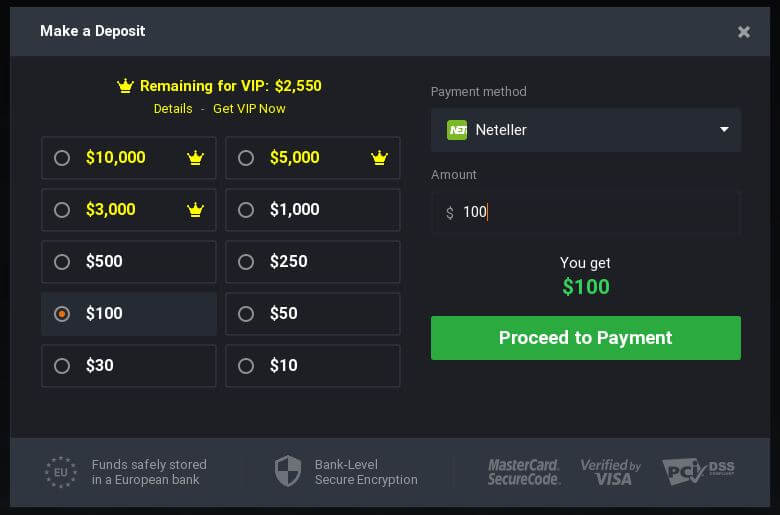Viewport: 780px width, 515px height.
Task: Click the crown icon in the $3,000 option
Action: pos(195,210)
